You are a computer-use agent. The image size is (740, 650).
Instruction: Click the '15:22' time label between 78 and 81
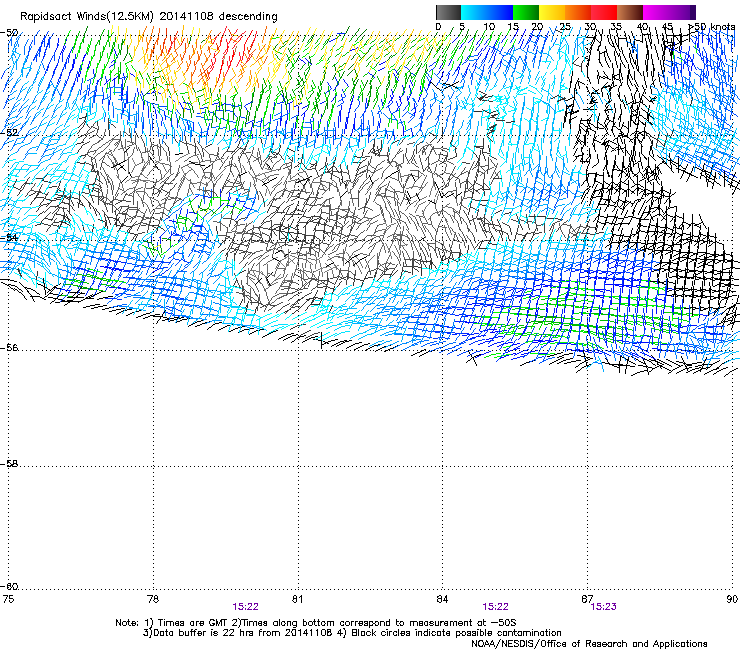pyautogui.click(x=245, y=607)
